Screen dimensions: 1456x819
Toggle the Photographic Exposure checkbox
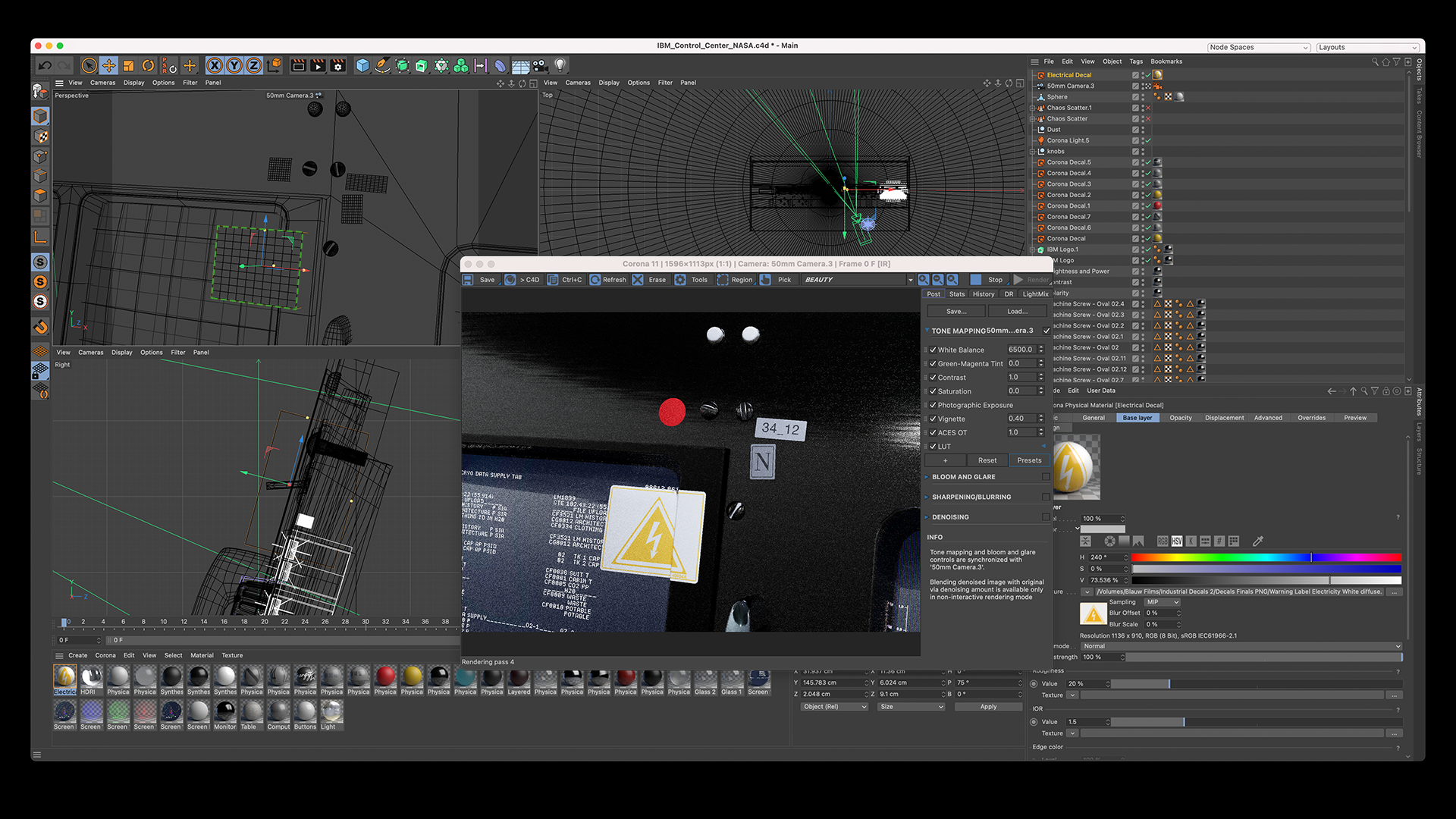click(x=933, y=405)
